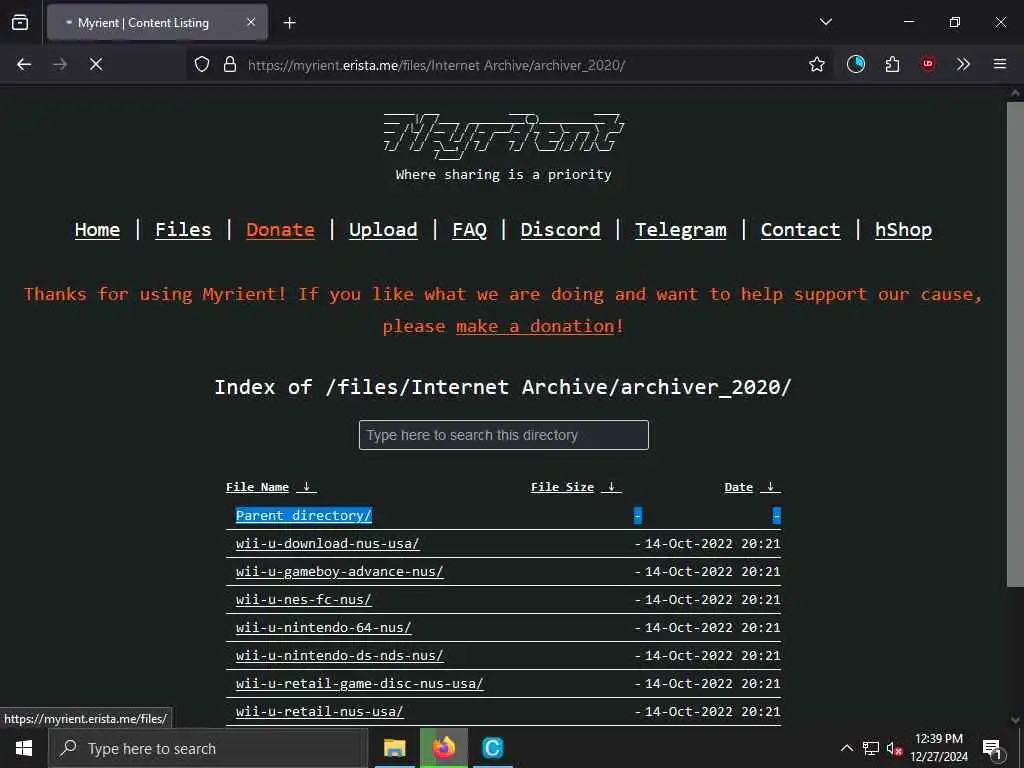
Task: Bookmark this page with the star icon
Action: (x=817, y=64)
